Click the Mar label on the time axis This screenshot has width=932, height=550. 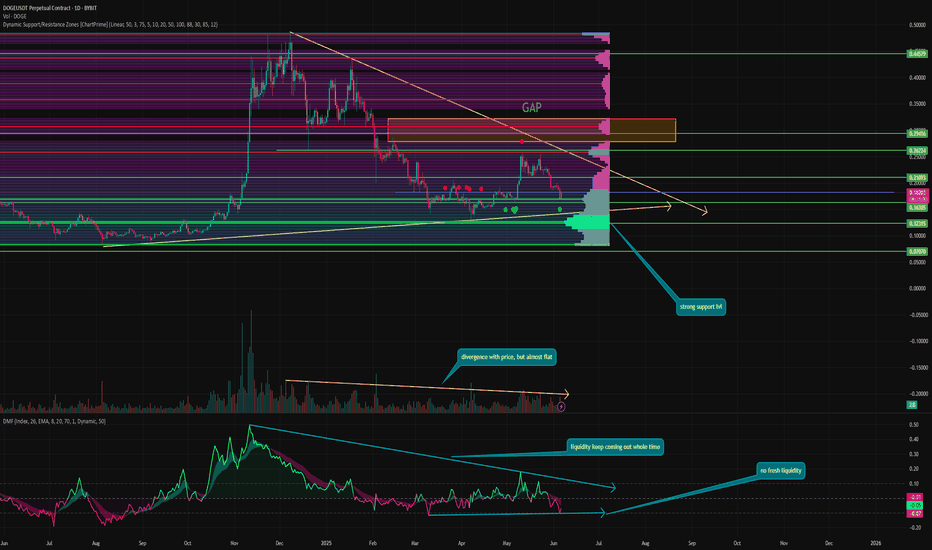(415, 543)
